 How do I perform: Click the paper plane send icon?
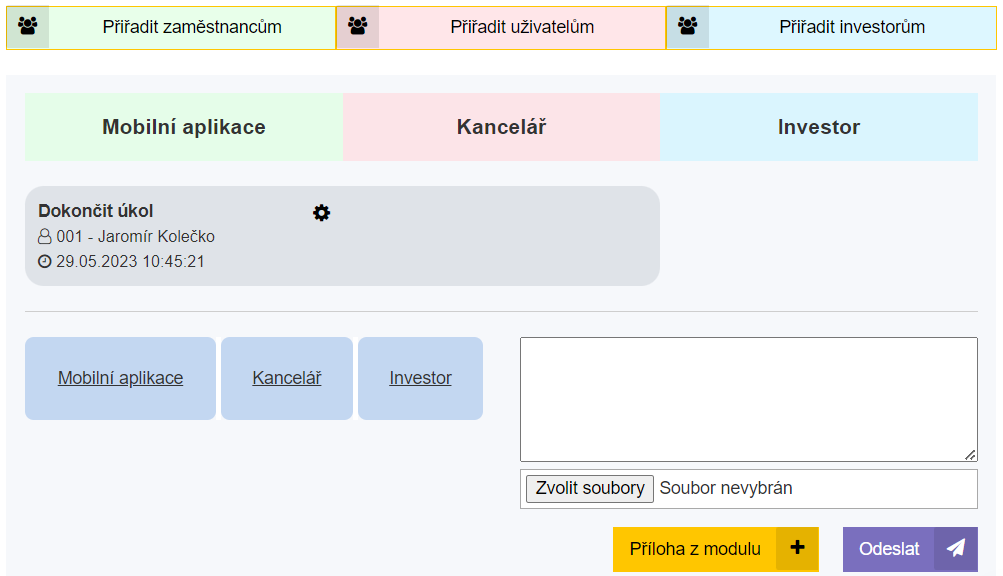pyautogui.click(x=956, y=548)
